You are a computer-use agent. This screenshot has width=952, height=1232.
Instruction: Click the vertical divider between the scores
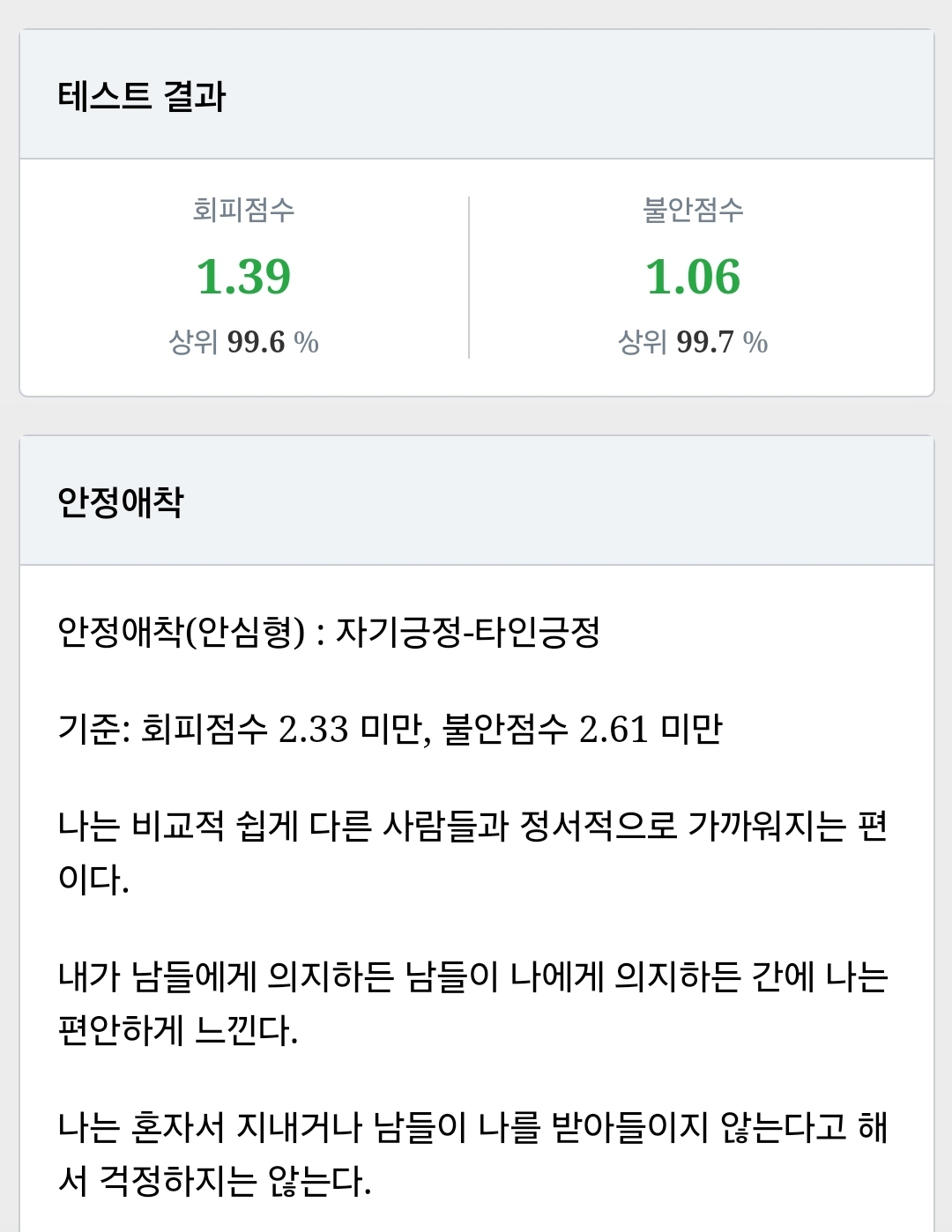tap(469, 277)
